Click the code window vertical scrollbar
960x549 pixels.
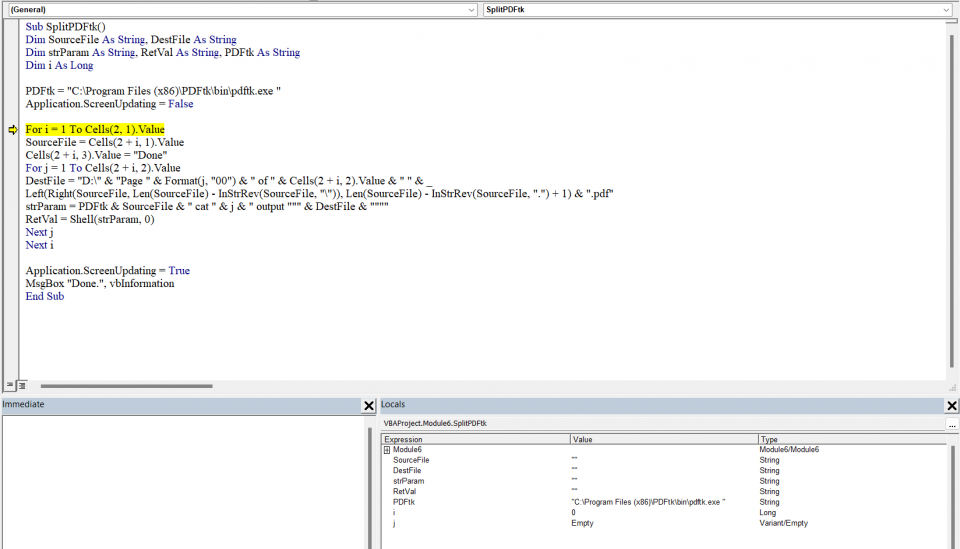[x=951, y=200]
